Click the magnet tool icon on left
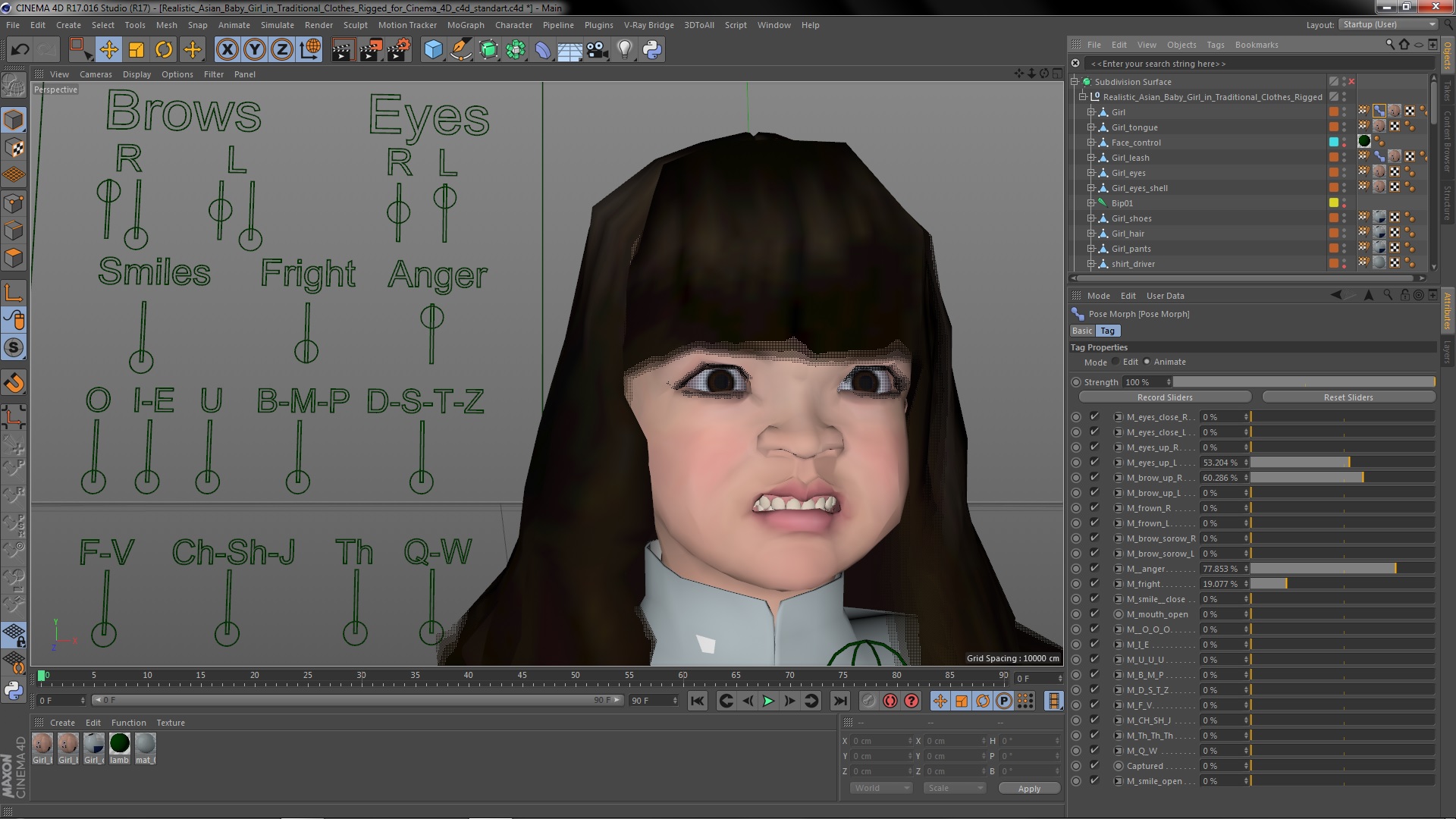This screenshot has height=819, width=1456. click(14, 383)
